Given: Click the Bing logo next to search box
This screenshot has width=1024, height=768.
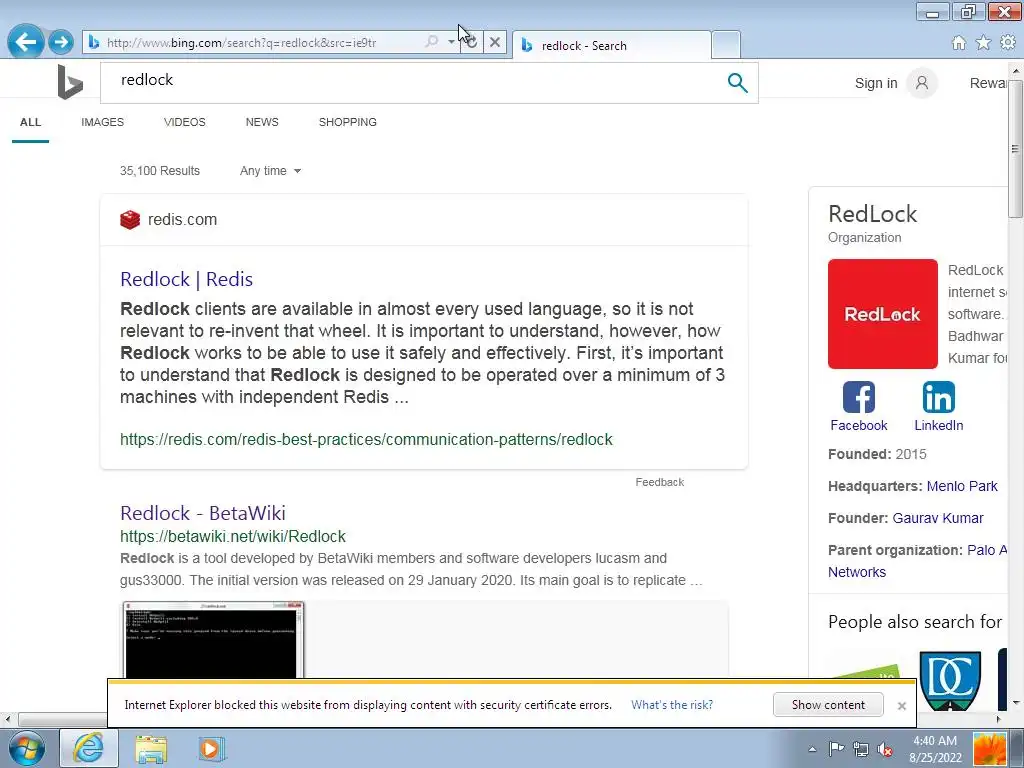Looking at the screenshot, I should tap(70, 82).
